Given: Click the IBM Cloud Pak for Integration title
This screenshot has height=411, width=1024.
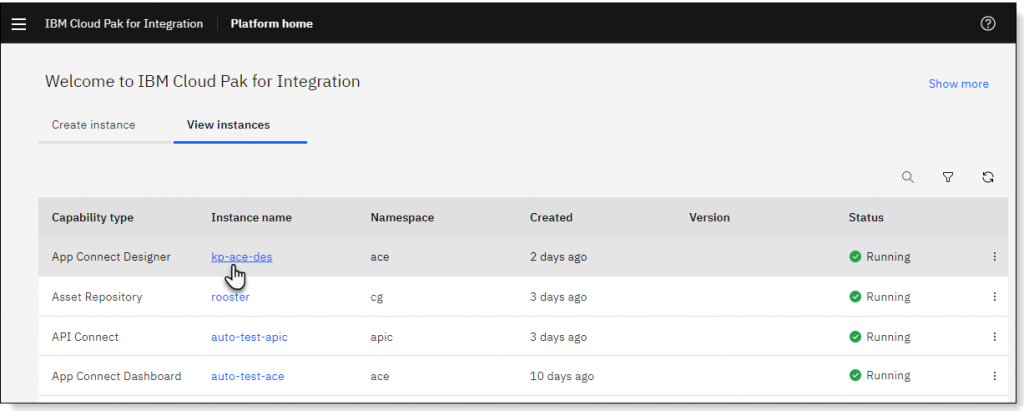Looking at the screenshot, I should pos(124,24).
